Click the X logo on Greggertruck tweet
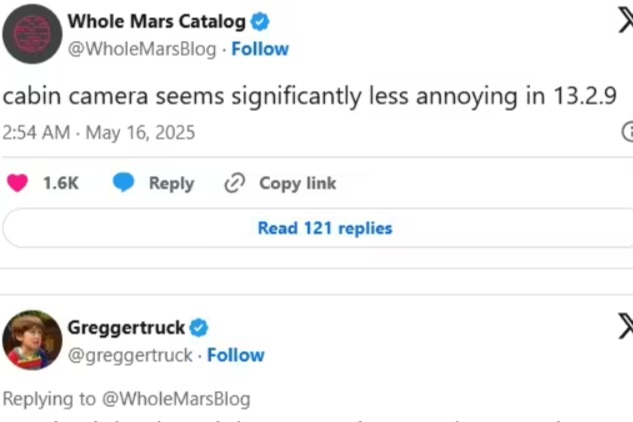The height and width of the screenshot is (422, 633). coord(626,327)
